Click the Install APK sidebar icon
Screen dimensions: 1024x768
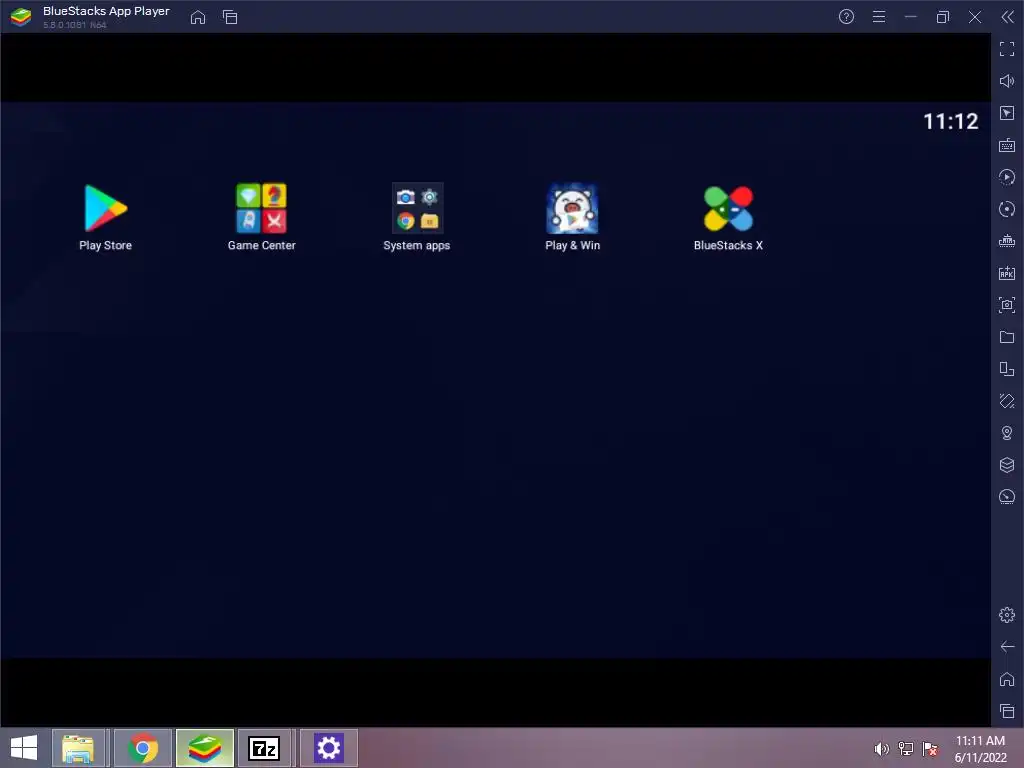coord(1007,273)
